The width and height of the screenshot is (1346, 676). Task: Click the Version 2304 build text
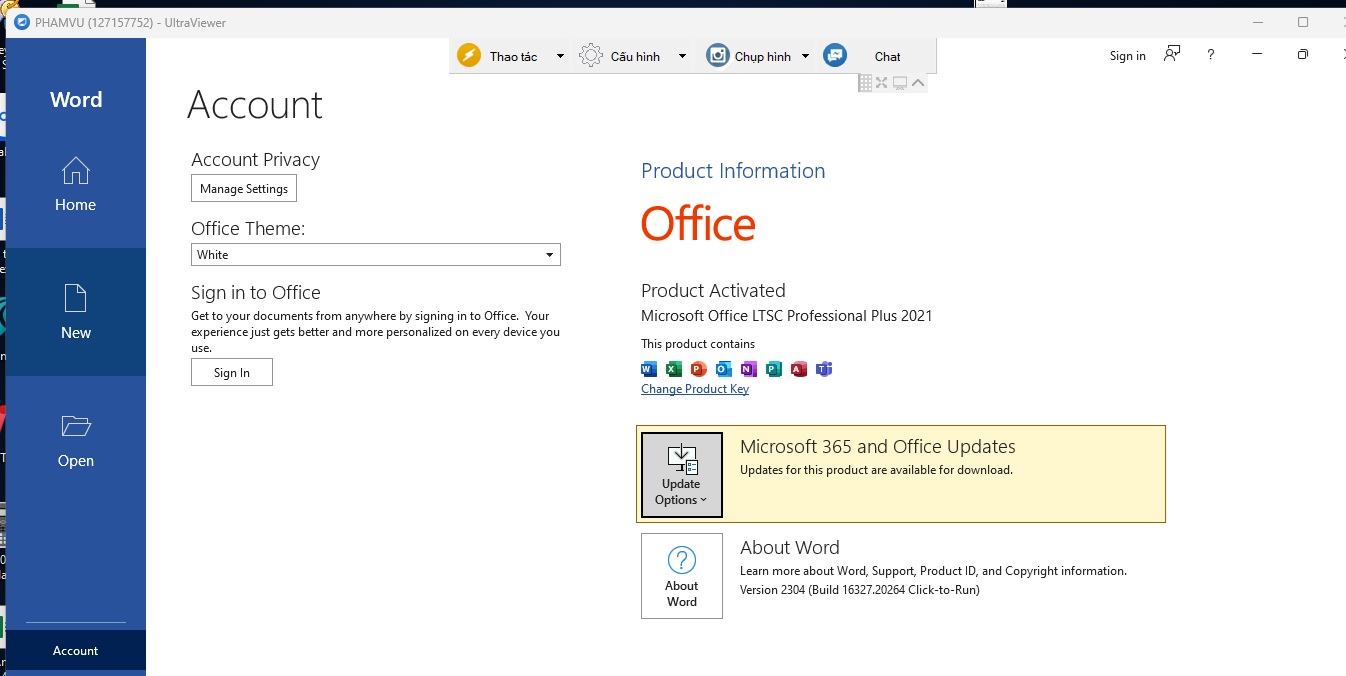(x=860, y=590)
